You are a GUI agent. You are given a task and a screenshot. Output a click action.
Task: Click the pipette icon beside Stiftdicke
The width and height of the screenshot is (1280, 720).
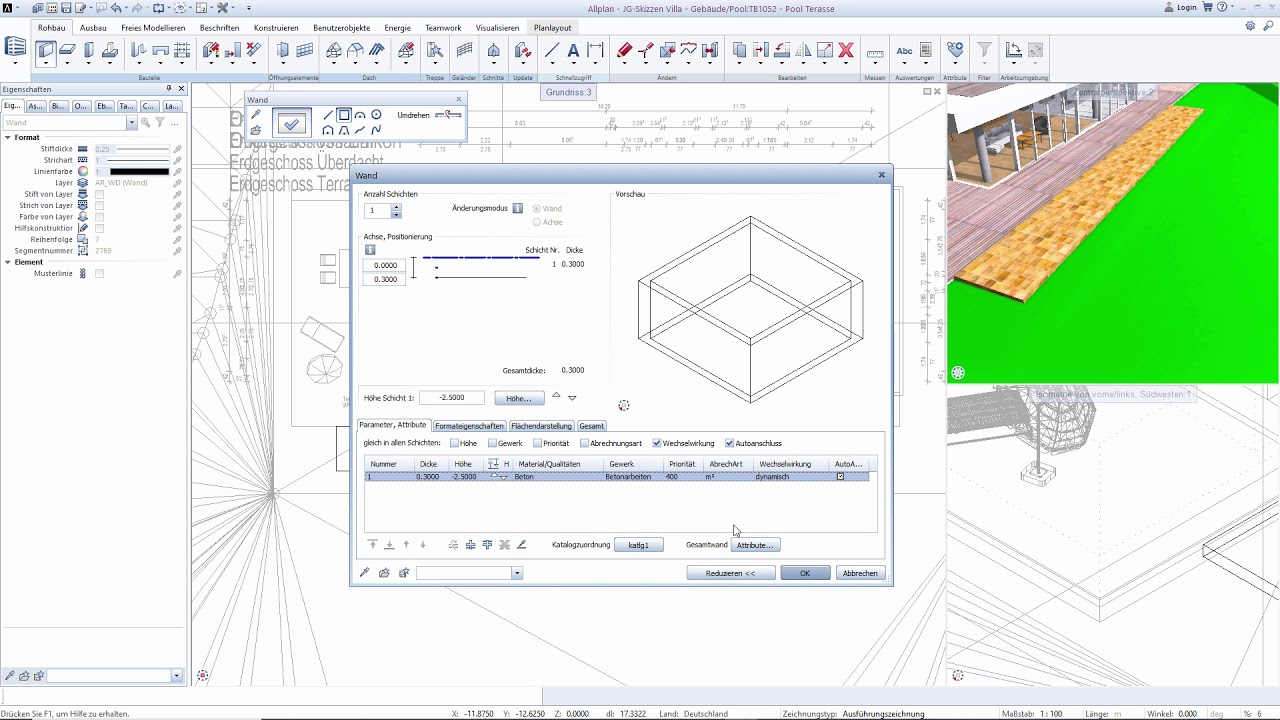tap(177, 149)
